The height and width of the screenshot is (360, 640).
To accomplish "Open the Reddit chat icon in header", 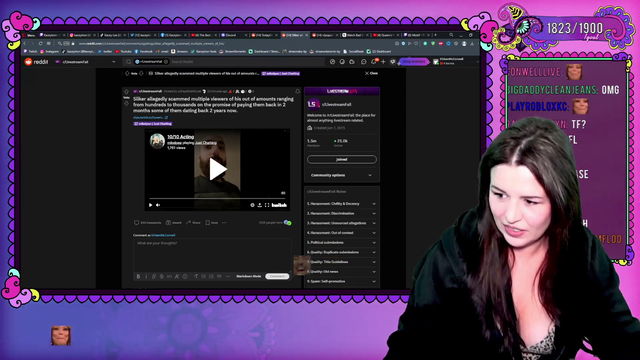I will click(363, 62).
